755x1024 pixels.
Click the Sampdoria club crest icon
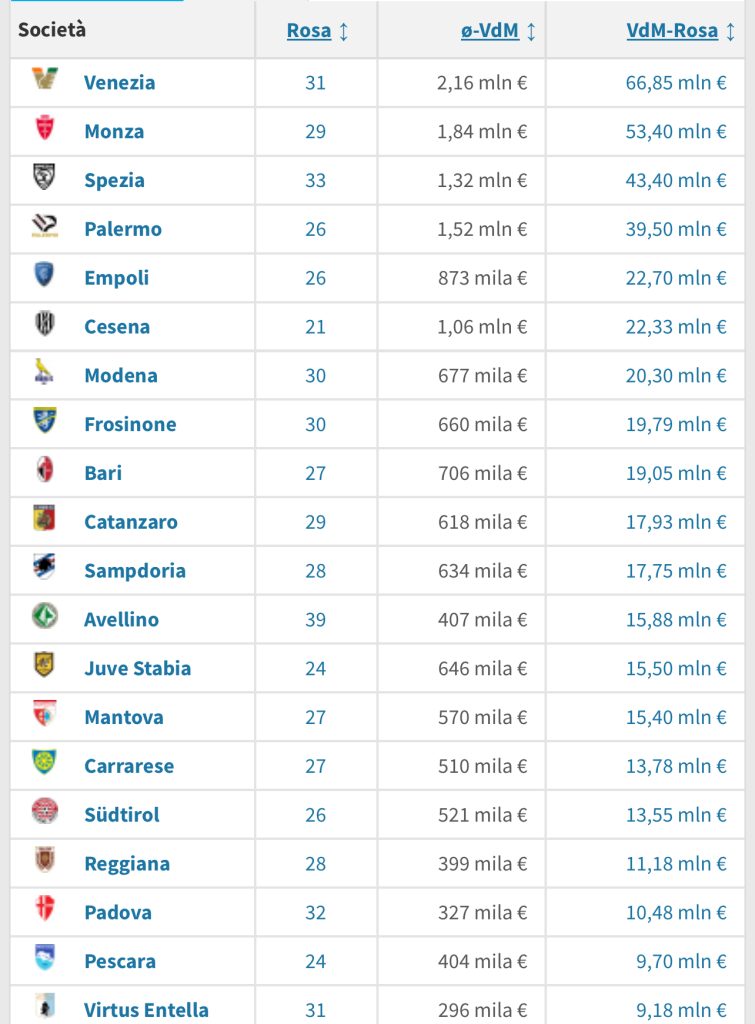(x=44, y=568)
